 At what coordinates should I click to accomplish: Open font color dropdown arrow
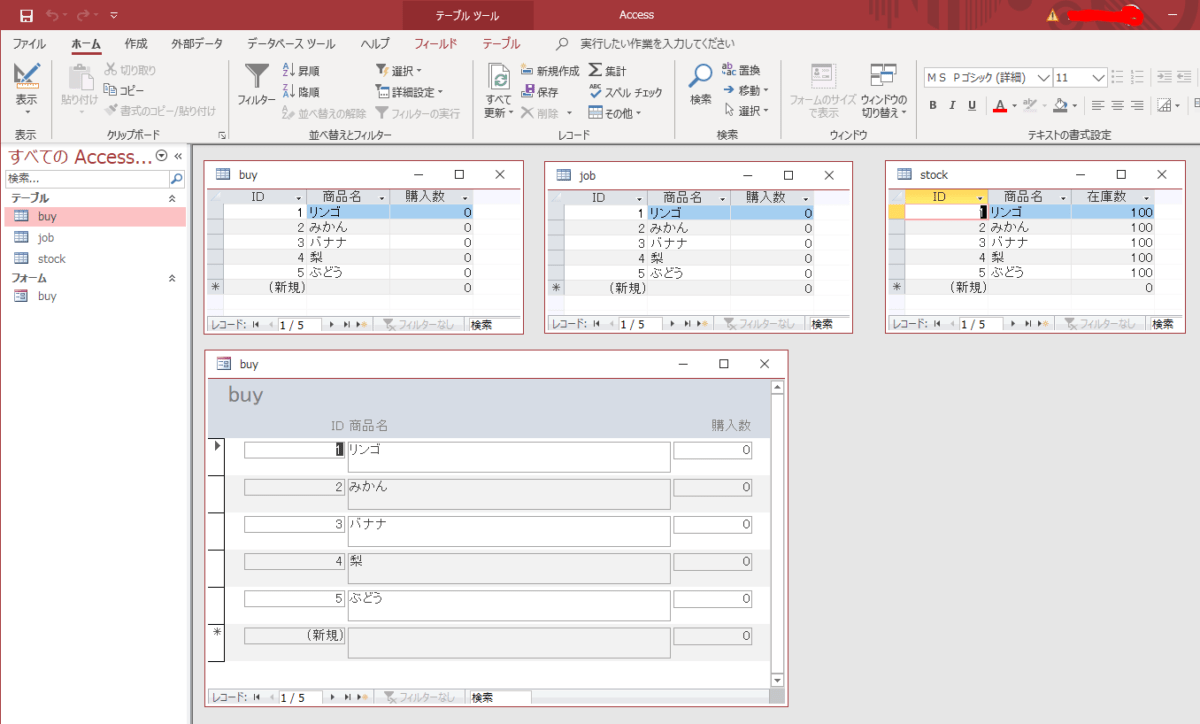1013,105
